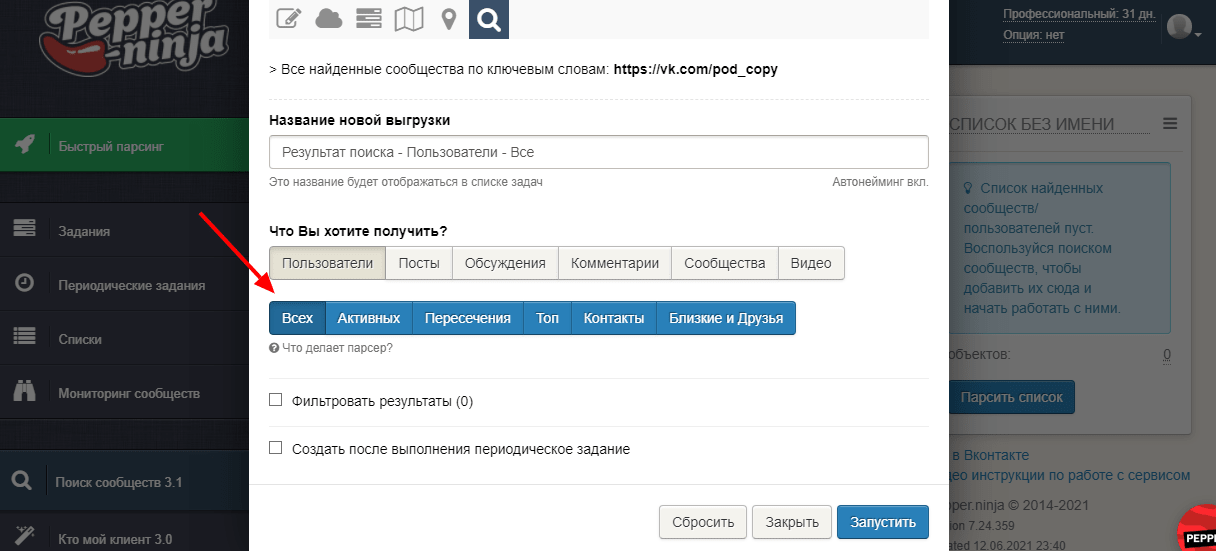This screenshot has height=551, width=1216.
Task: Switch to the Сообщества tab
Action: point(724,263)
